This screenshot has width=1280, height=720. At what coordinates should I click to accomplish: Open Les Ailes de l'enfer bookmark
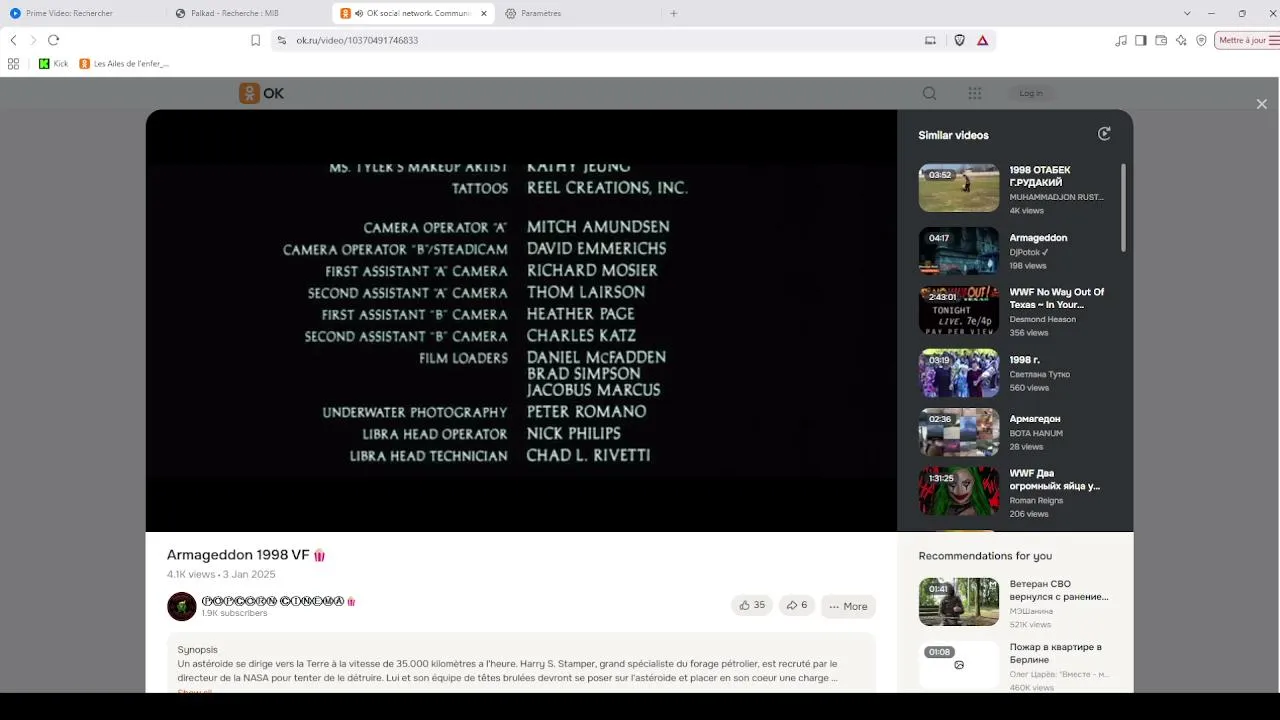tap(124, 63)
